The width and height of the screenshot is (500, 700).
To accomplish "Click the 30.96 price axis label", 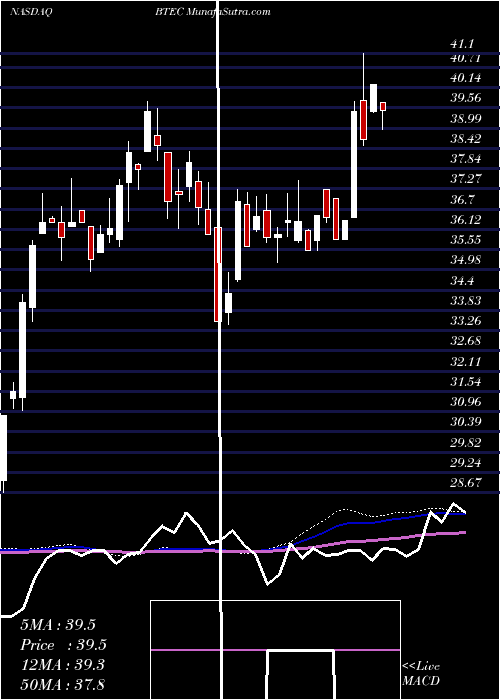I will coord(466,401).
